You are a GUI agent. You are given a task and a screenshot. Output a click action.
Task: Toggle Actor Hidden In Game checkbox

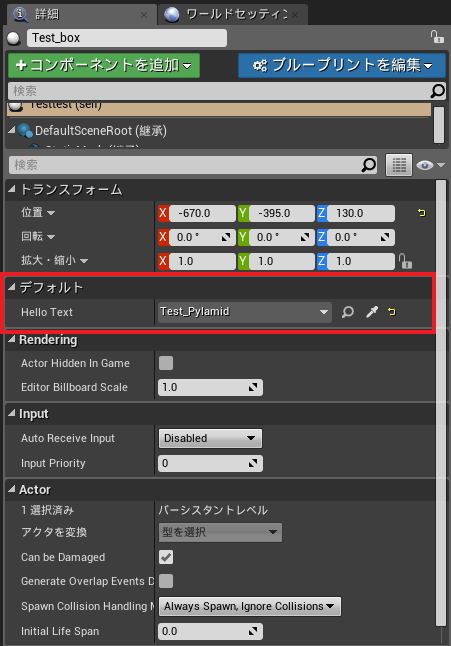point(166,363)
